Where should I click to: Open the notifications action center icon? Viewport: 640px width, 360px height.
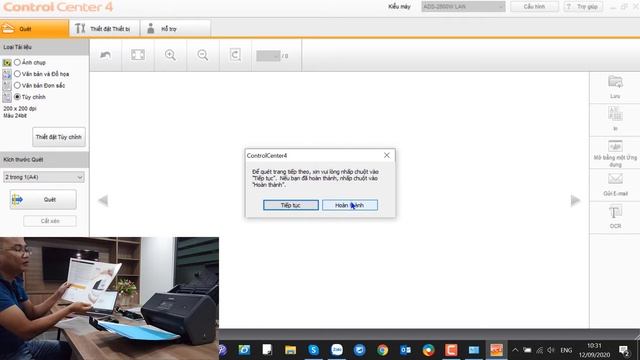[624, 350]
